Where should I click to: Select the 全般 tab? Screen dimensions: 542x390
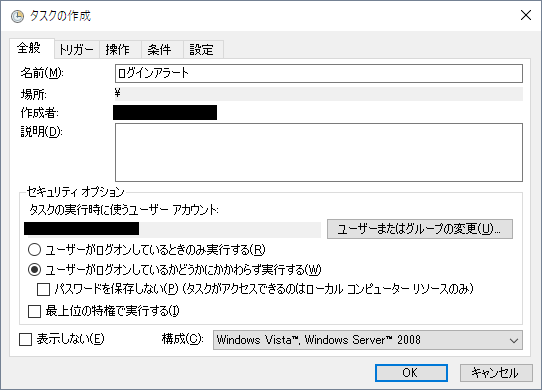pos(32,48)
